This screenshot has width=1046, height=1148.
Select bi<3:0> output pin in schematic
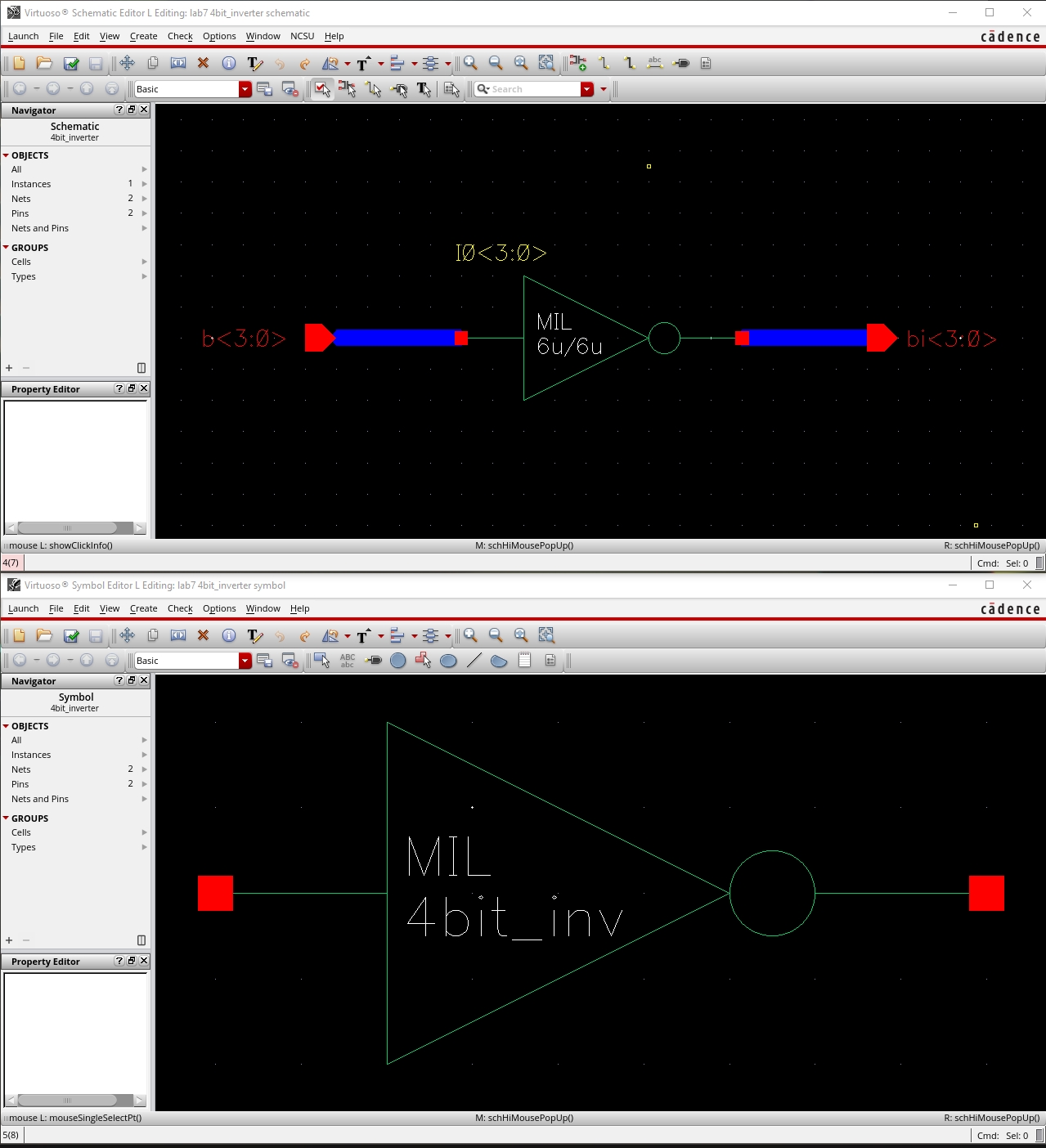point(882,338)
